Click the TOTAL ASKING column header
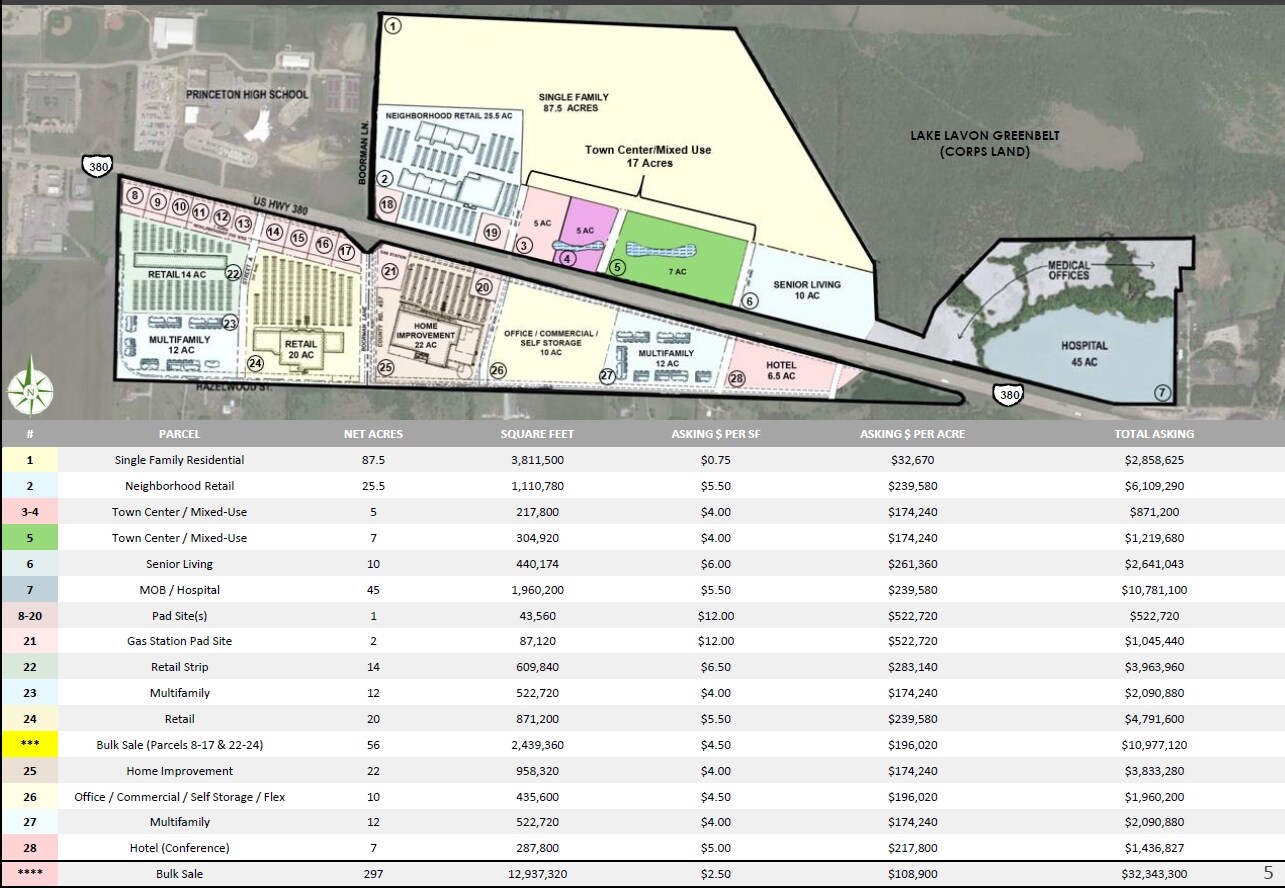The height and width of the screenshot is (888, 1285). [1154, 434]
